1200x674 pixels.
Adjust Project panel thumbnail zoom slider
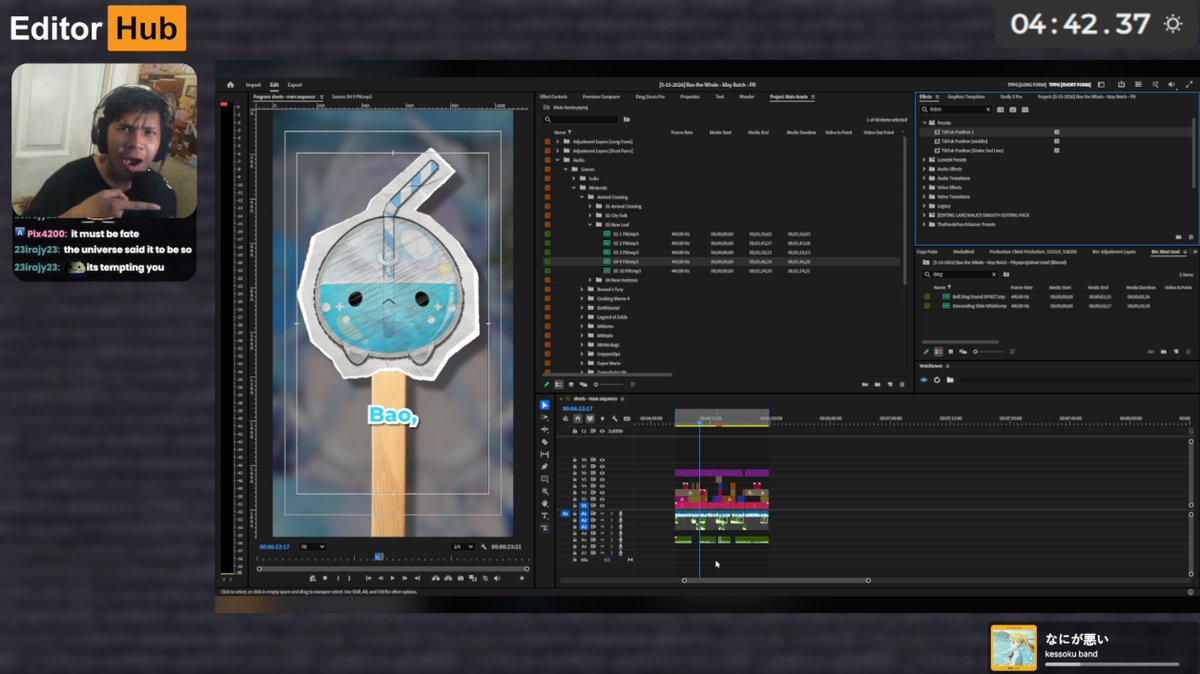[x=610, y=384]
